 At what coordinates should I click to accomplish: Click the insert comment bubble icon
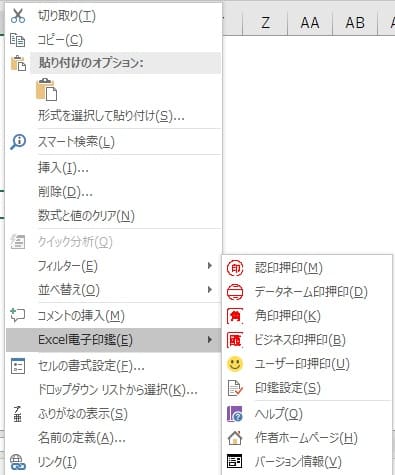(x=18, y=315)
